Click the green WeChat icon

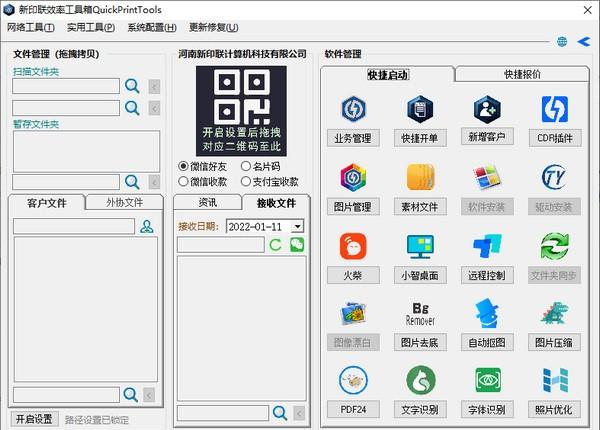coord(297,244)
